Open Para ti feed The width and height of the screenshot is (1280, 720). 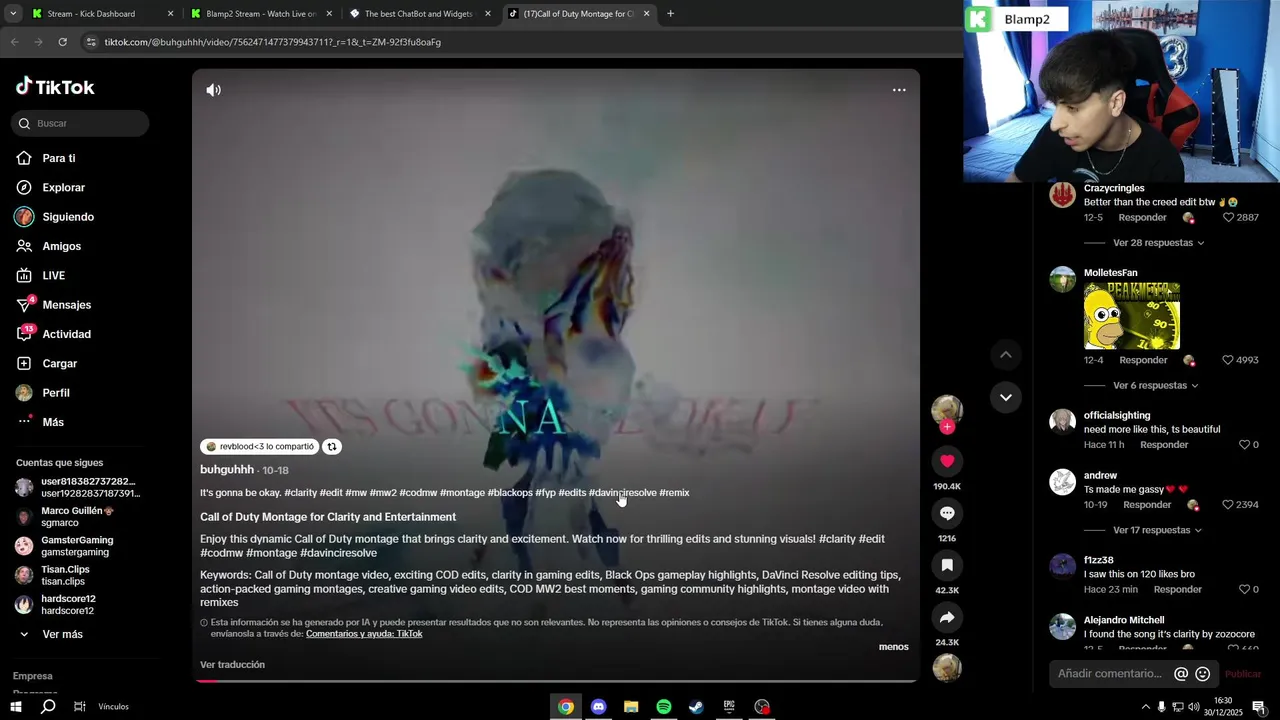[x=59, y=158]
